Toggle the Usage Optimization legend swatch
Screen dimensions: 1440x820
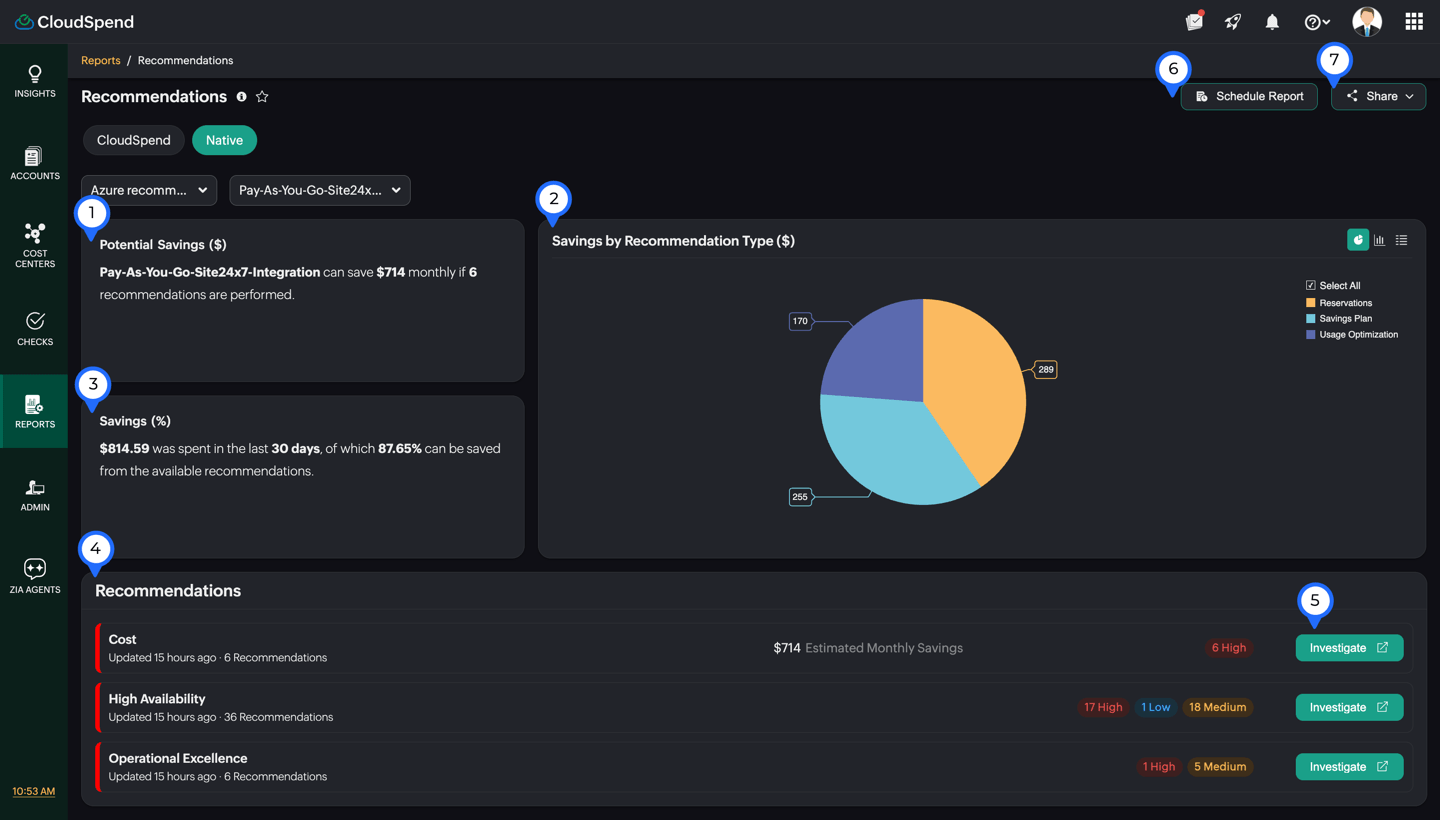tap(1311, 335)
